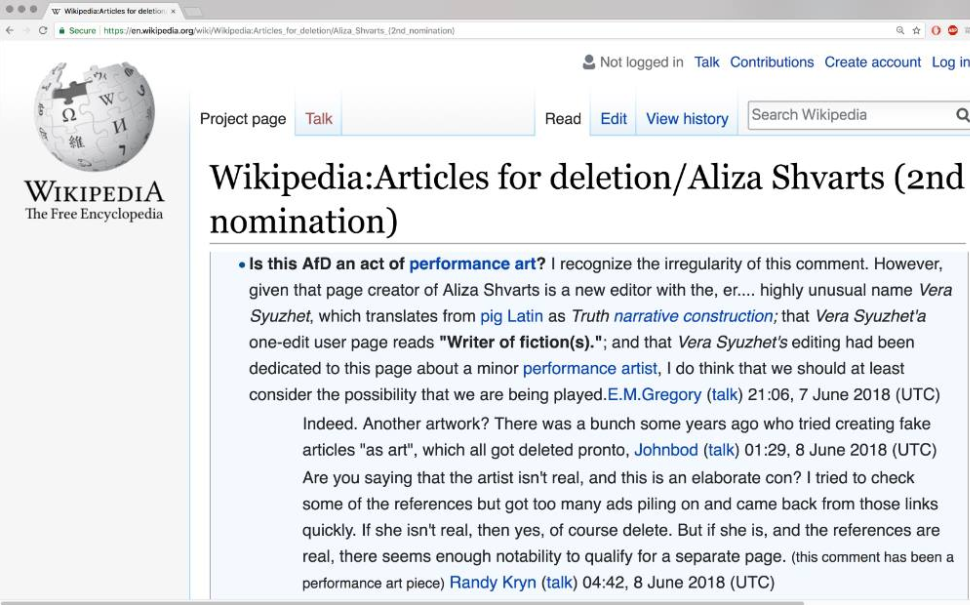Open the bold performance art link
Viewport: 970px width, 605px height.
[x=472, y=264]
